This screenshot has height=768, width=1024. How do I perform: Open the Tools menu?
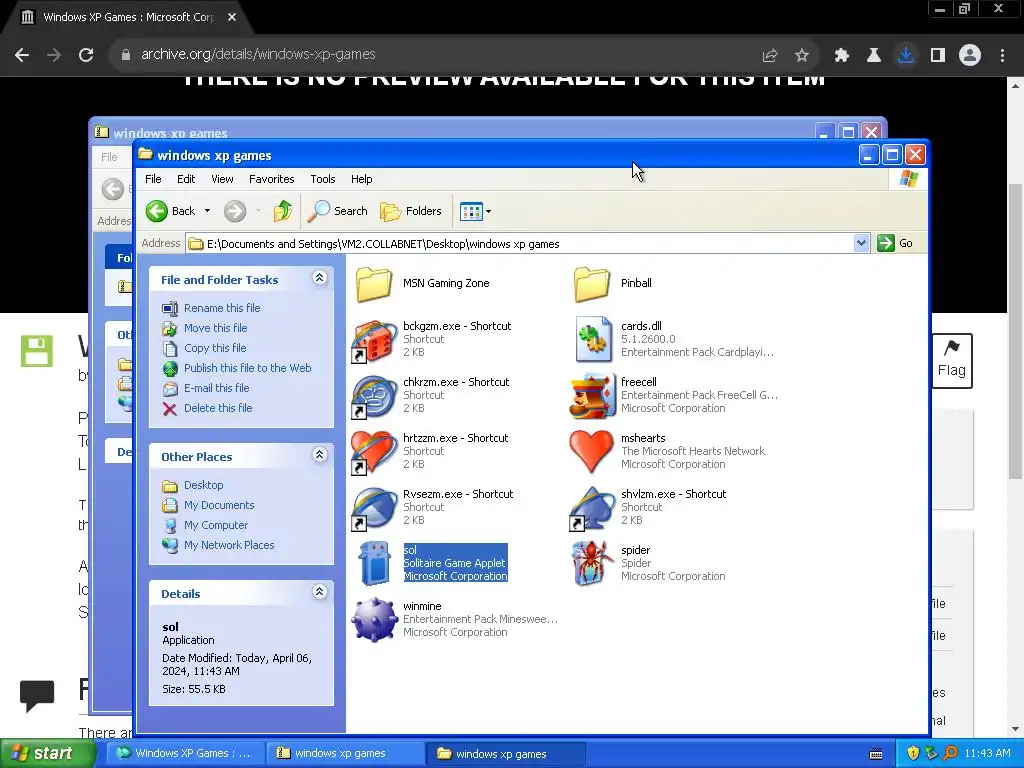click(x=323, y=179)
